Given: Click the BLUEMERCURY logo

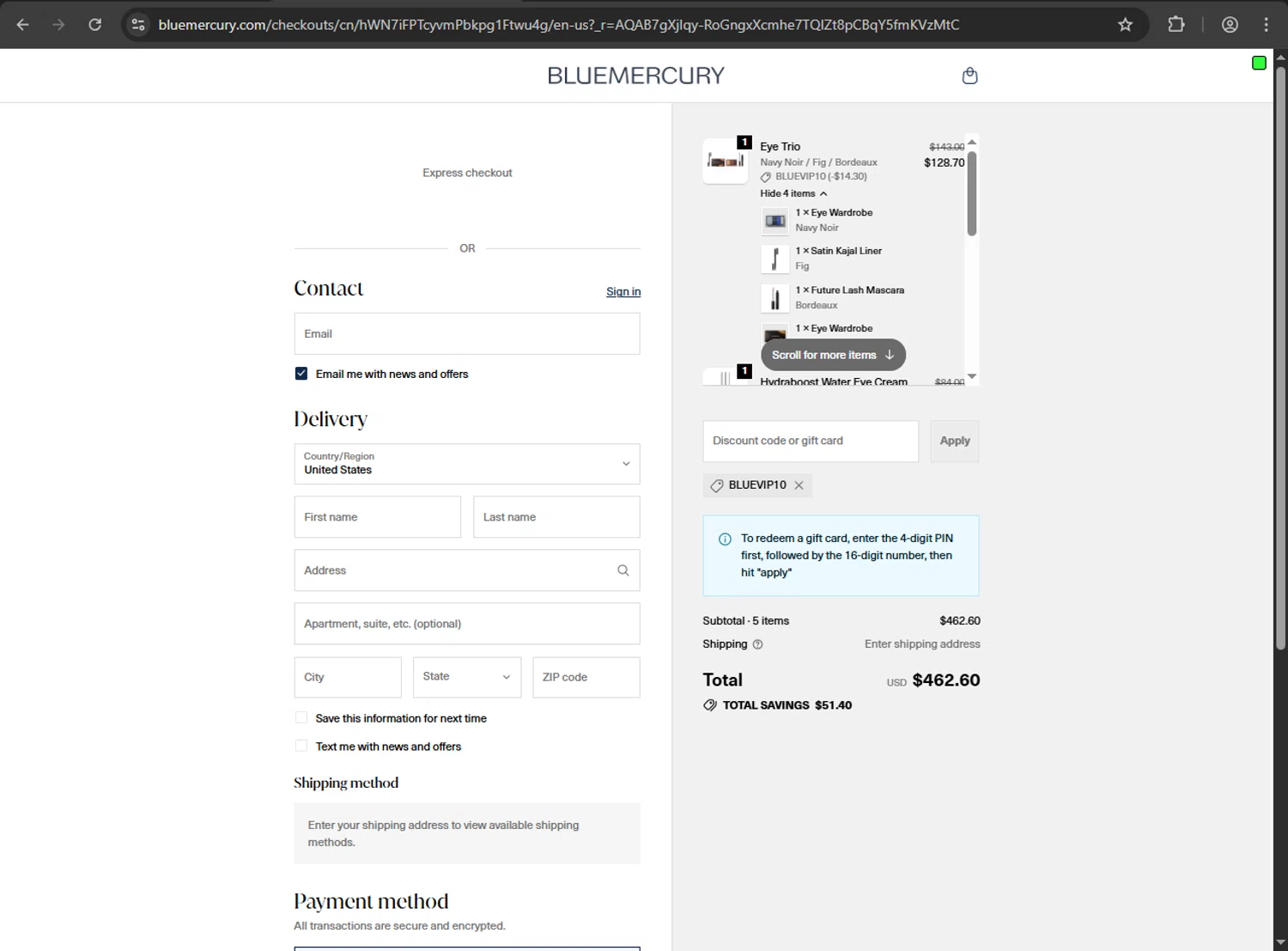Looking at the screenshot, I should point(636,76).
